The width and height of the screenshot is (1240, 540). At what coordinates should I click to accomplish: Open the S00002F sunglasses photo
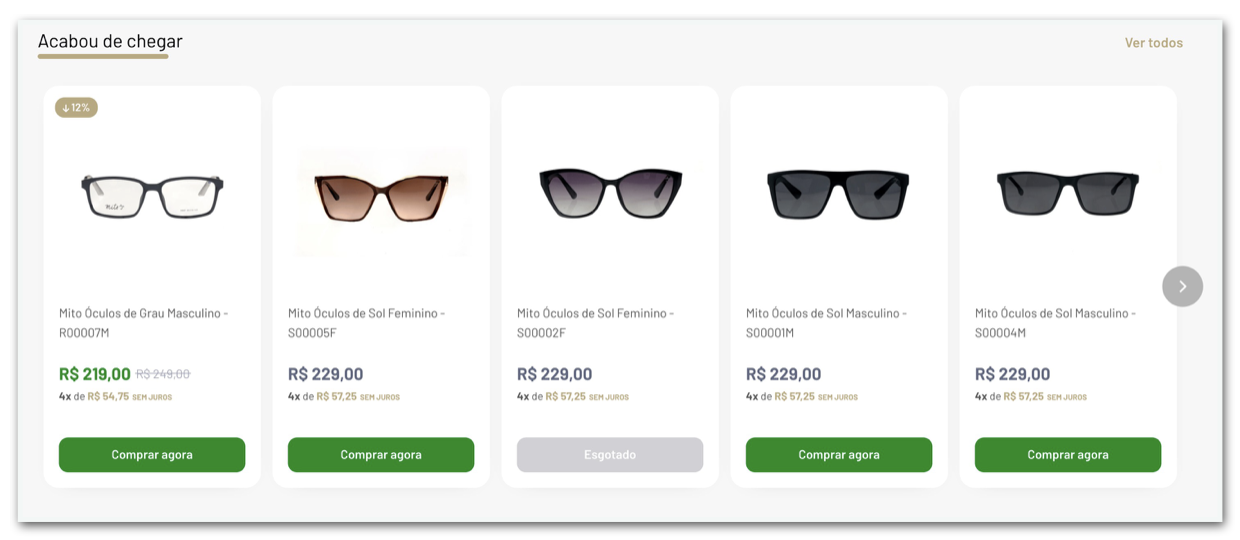click(x=610, y=193)
